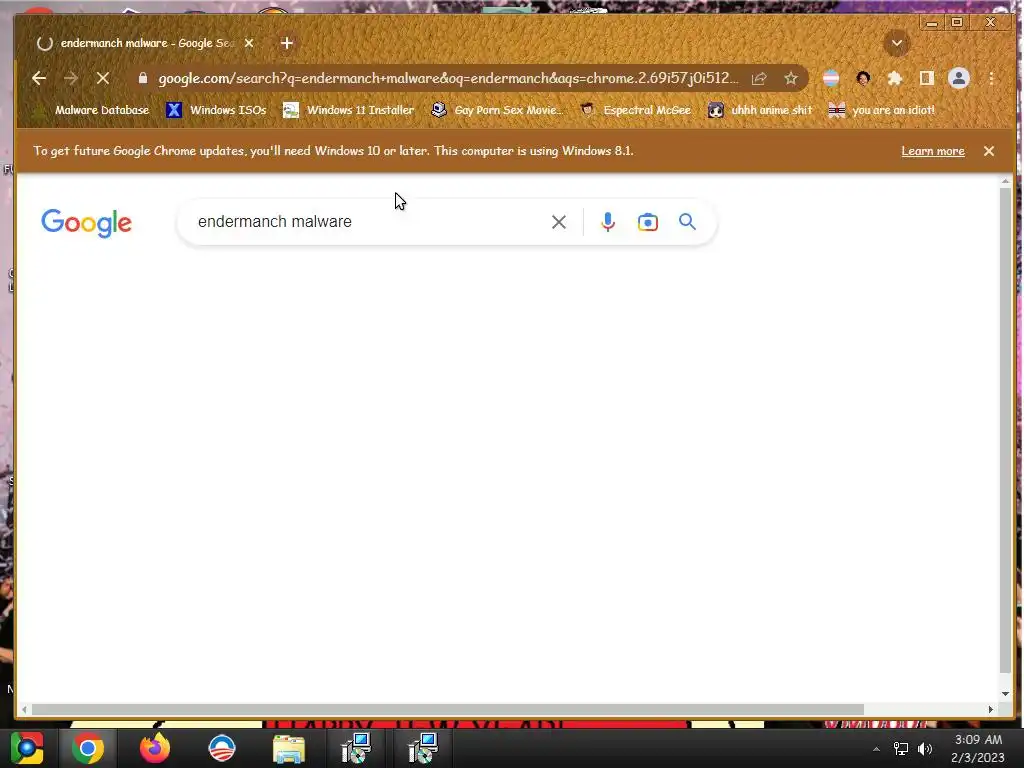Screen dimensions: 1024x768
Task: Go back to previous page
Action: [x=39, y=78]
